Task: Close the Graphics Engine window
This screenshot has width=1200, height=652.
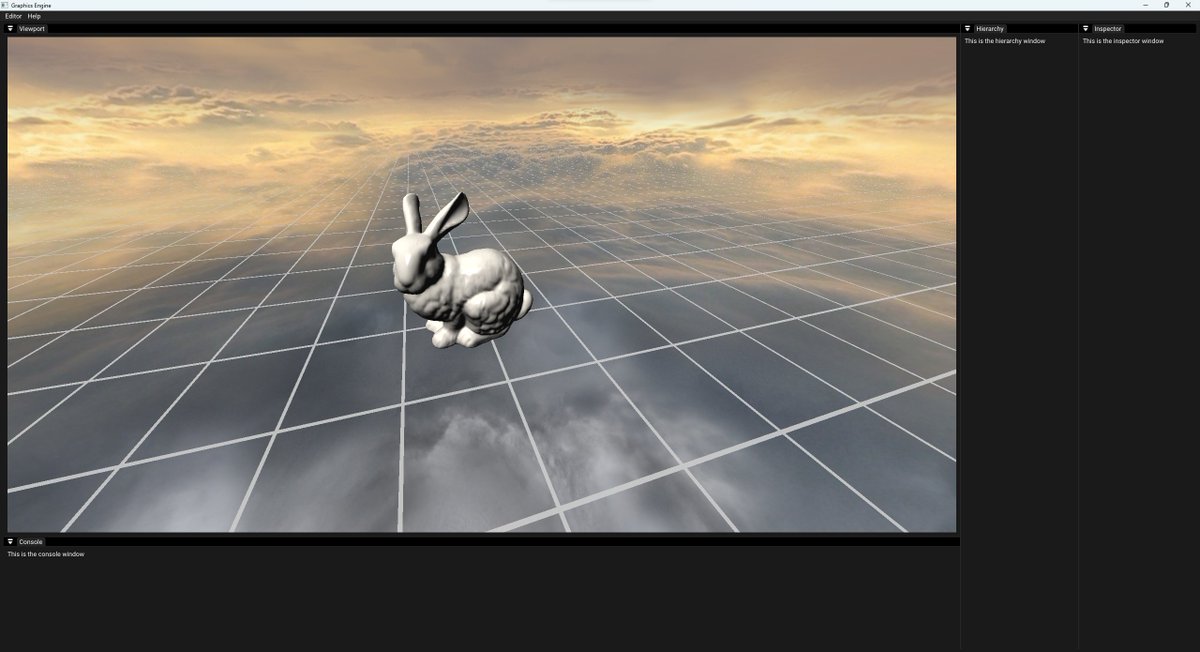Action: [1188, 5]
